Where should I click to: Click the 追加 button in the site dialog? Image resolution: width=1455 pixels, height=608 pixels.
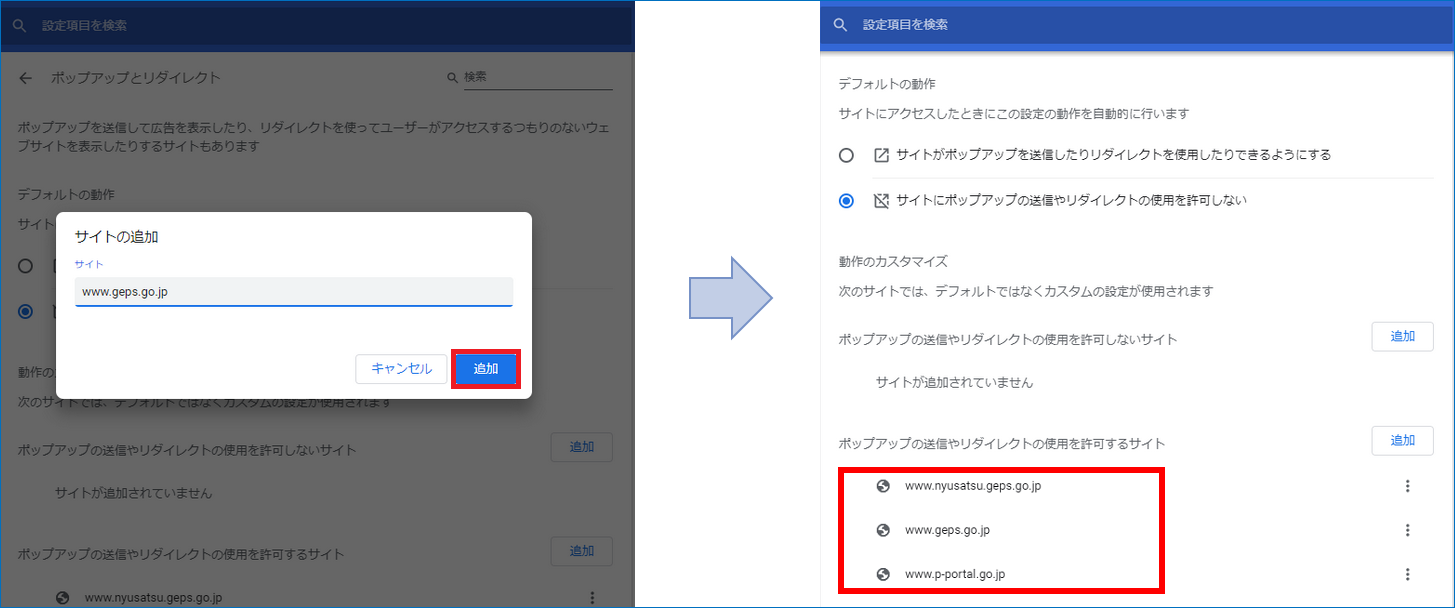coord(486,369)
